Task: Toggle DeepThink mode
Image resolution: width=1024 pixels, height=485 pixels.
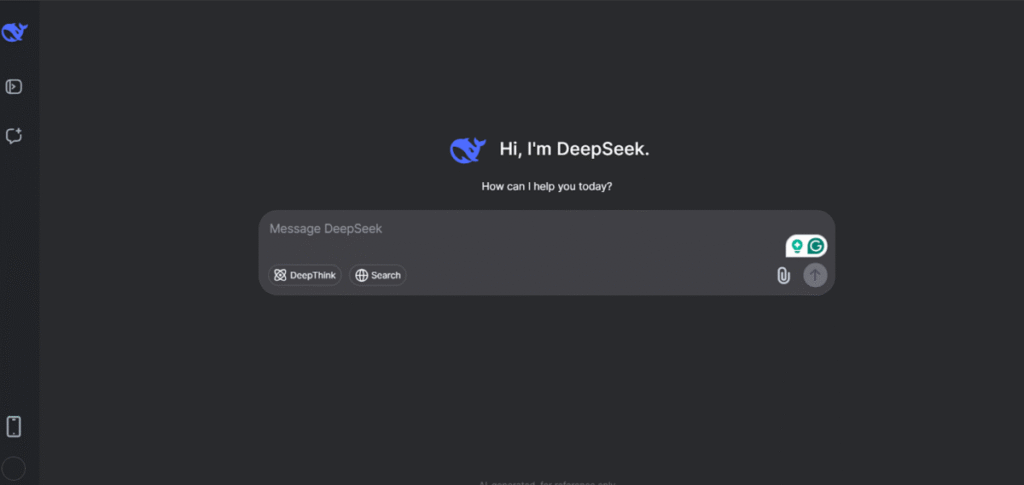Action: click(305, 275)
